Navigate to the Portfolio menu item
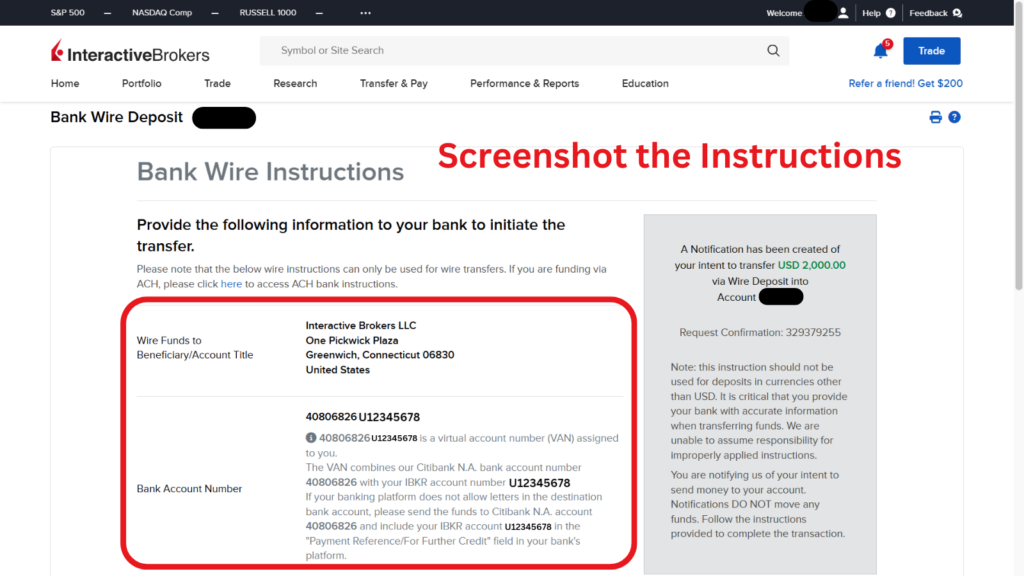Image resolution: width=1024 pixels, height=576 pixels. 141,84
